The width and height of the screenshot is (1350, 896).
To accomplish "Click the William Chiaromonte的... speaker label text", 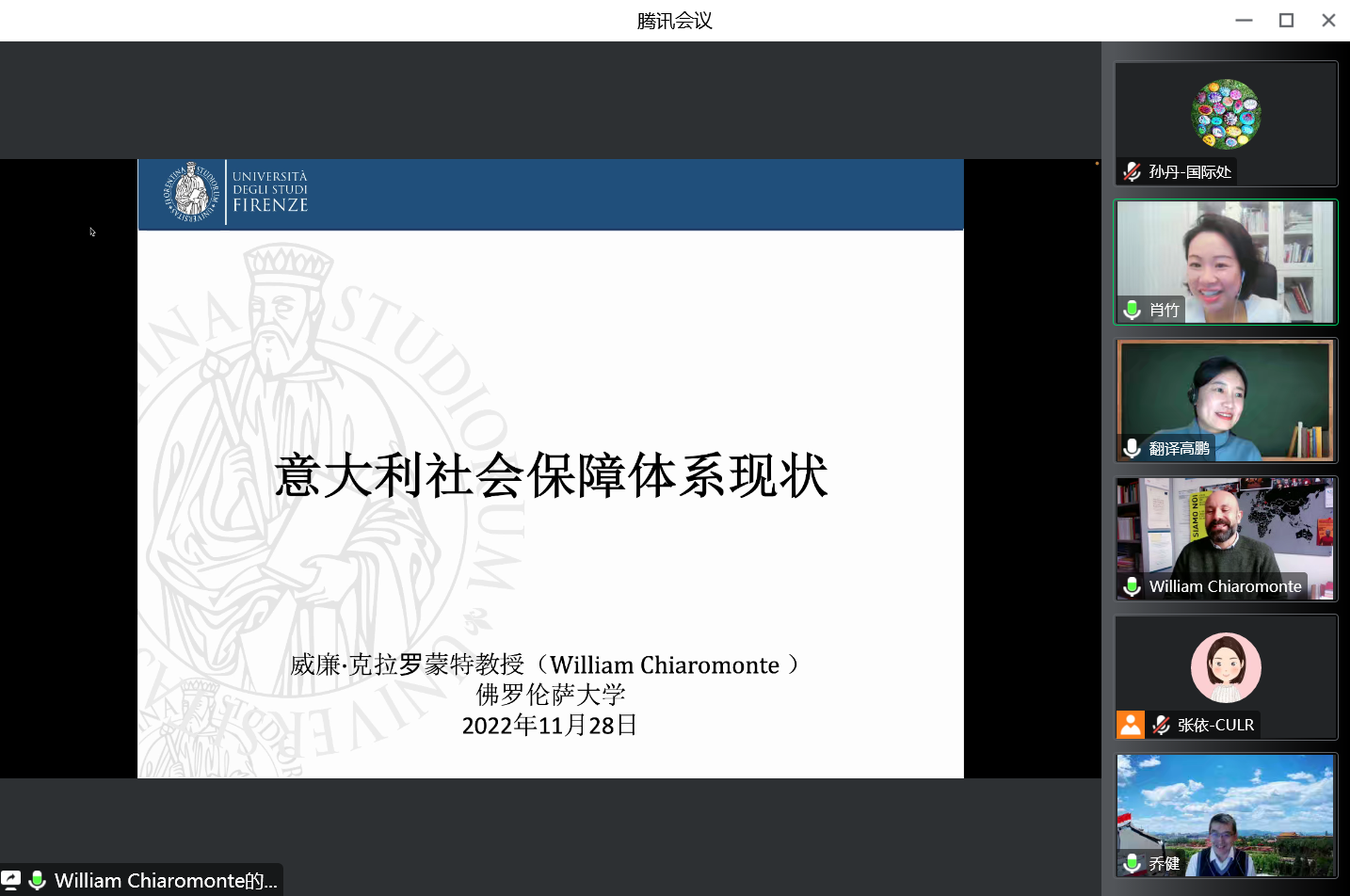I will pos(166,880).
